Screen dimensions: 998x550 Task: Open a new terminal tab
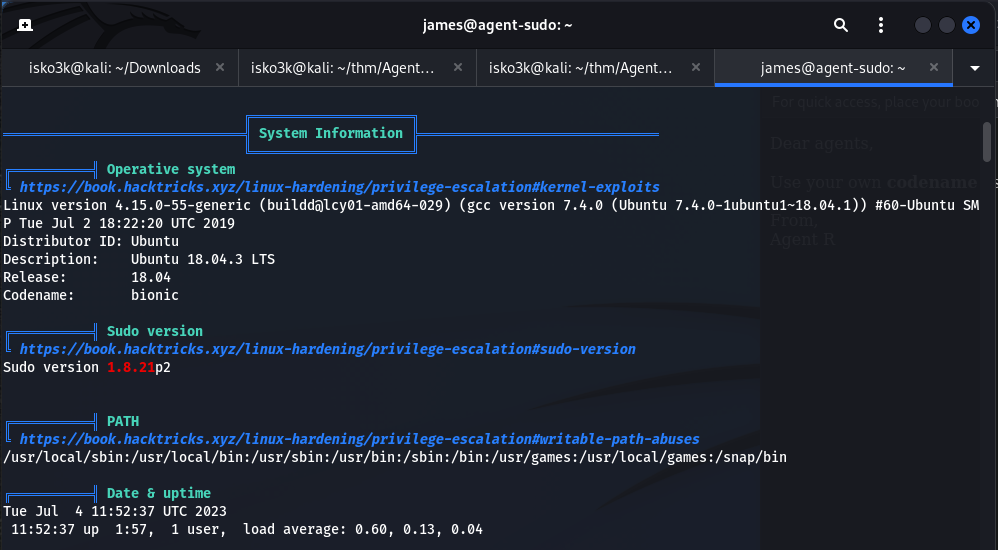[x=25, y=25]
